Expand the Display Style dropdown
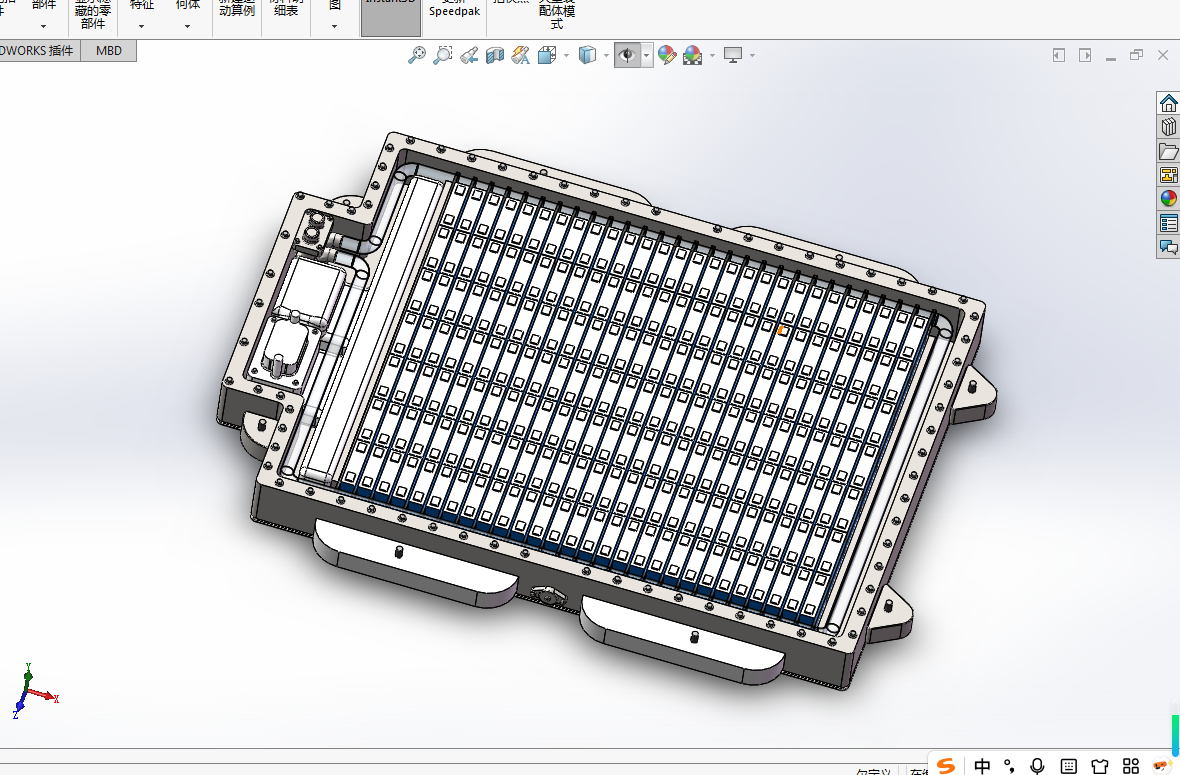Viewport: 1180px width, 775px height. 606,55
